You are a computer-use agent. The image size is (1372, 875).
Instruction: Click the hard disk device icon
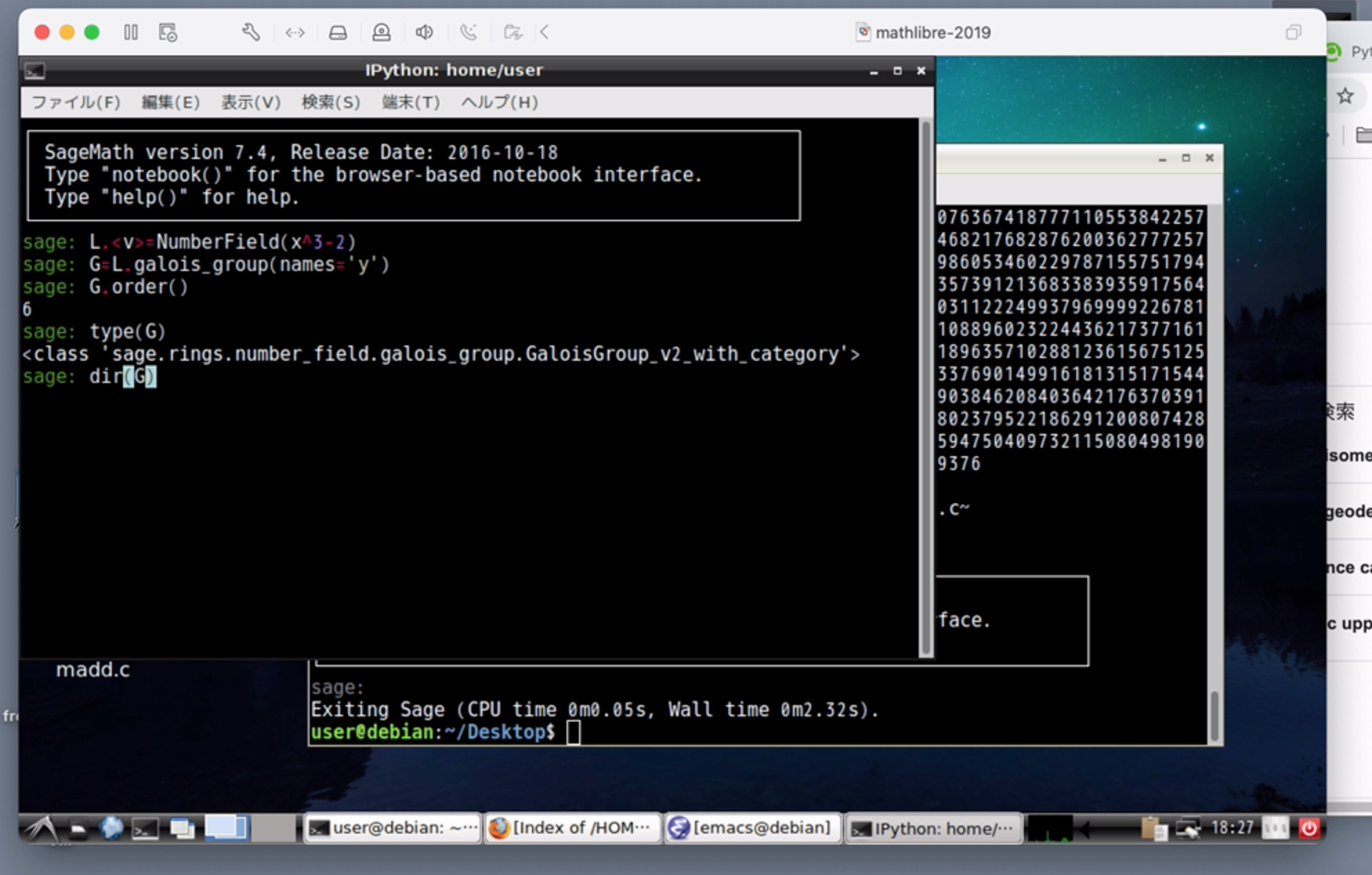pos(338,32)
